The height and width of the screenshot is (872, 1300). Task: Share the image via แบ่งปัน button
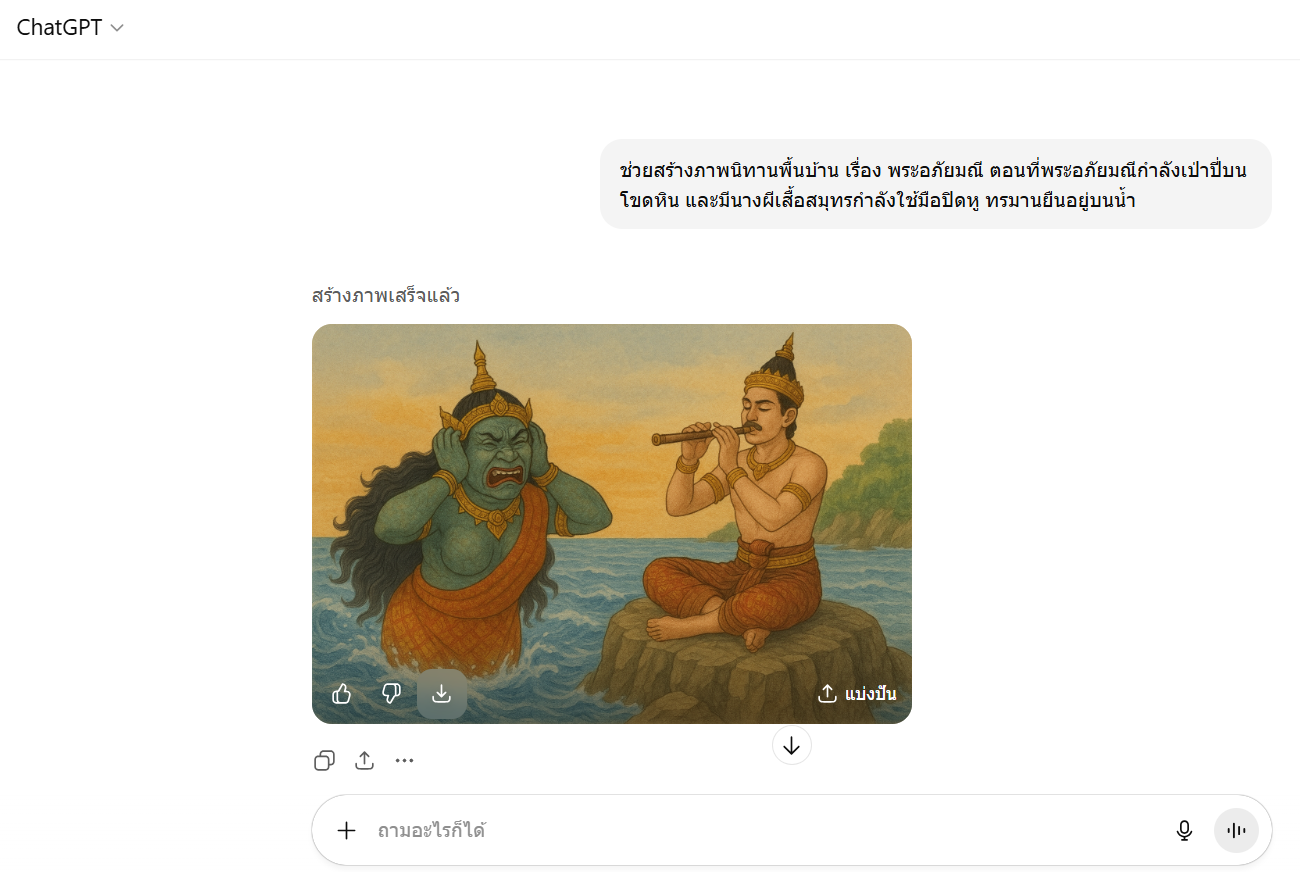(x=857, y=694)
